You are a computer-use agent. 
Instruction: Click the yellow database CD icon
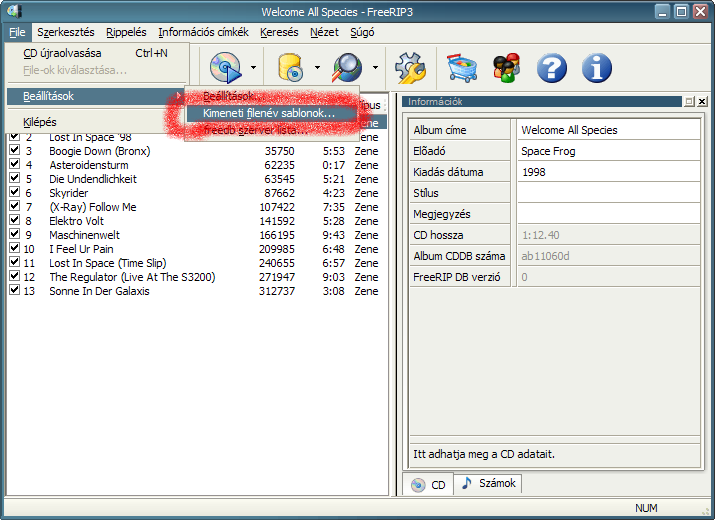290,68
